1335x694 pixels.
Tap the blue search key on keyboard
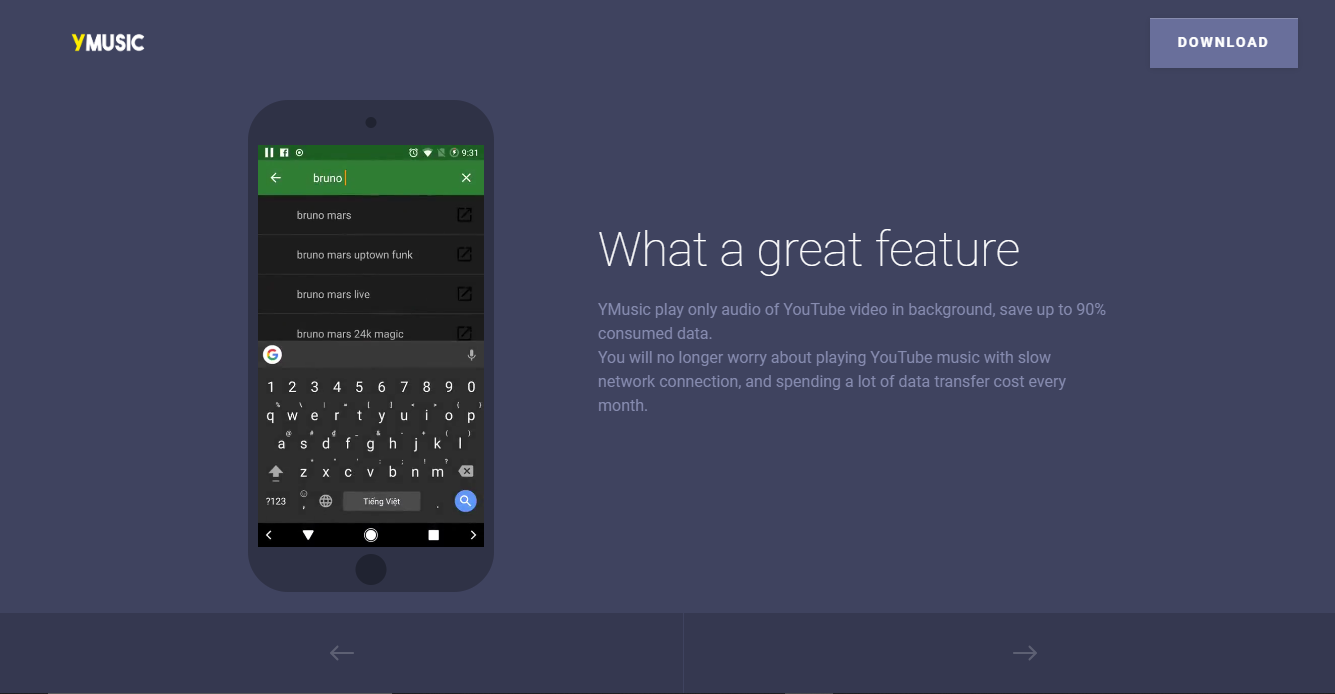(x=465, y=501)
